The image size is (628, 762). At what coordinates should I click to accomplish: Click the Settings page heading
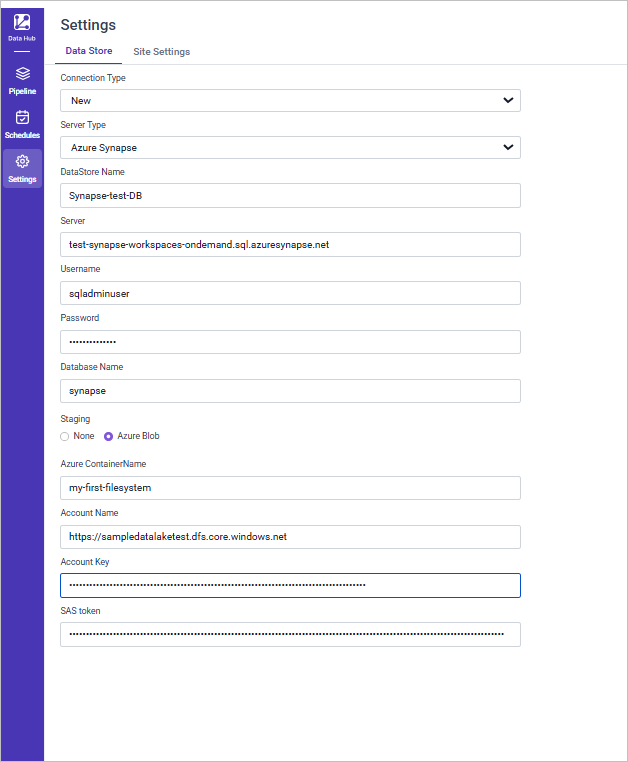[88, 24]
